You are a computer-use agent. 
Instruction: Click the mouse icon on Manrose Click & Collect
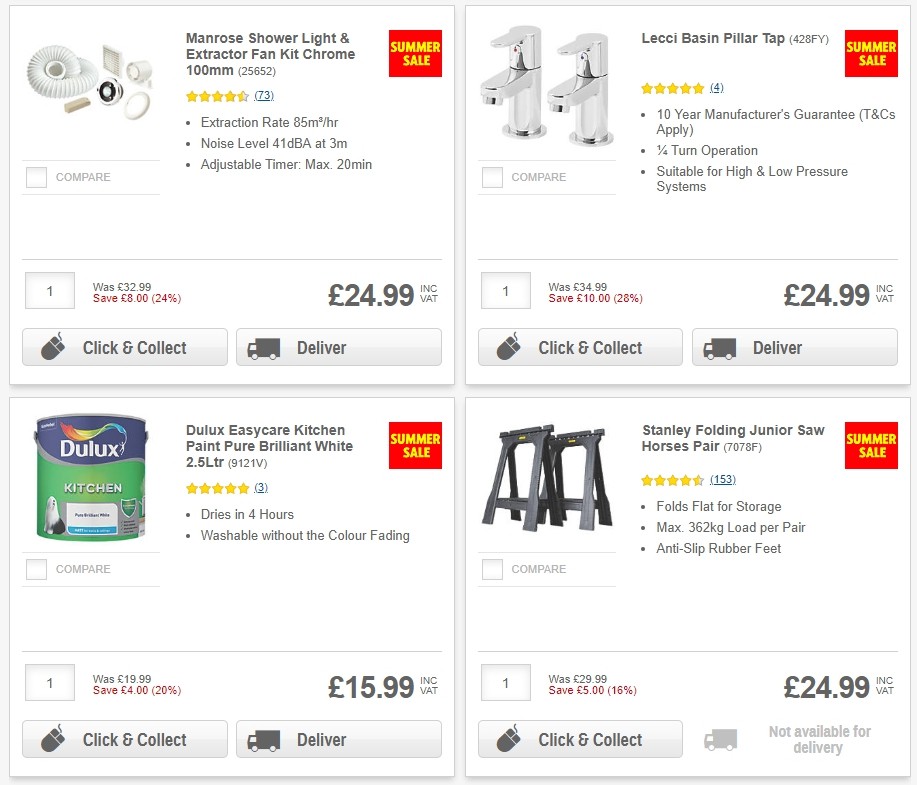54,347
